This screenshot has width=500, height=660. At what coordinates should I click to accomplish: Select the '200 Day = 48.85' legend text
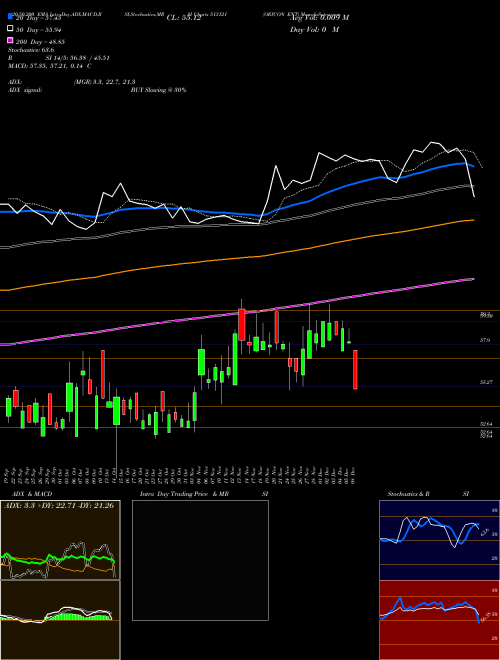pos(40,42)
